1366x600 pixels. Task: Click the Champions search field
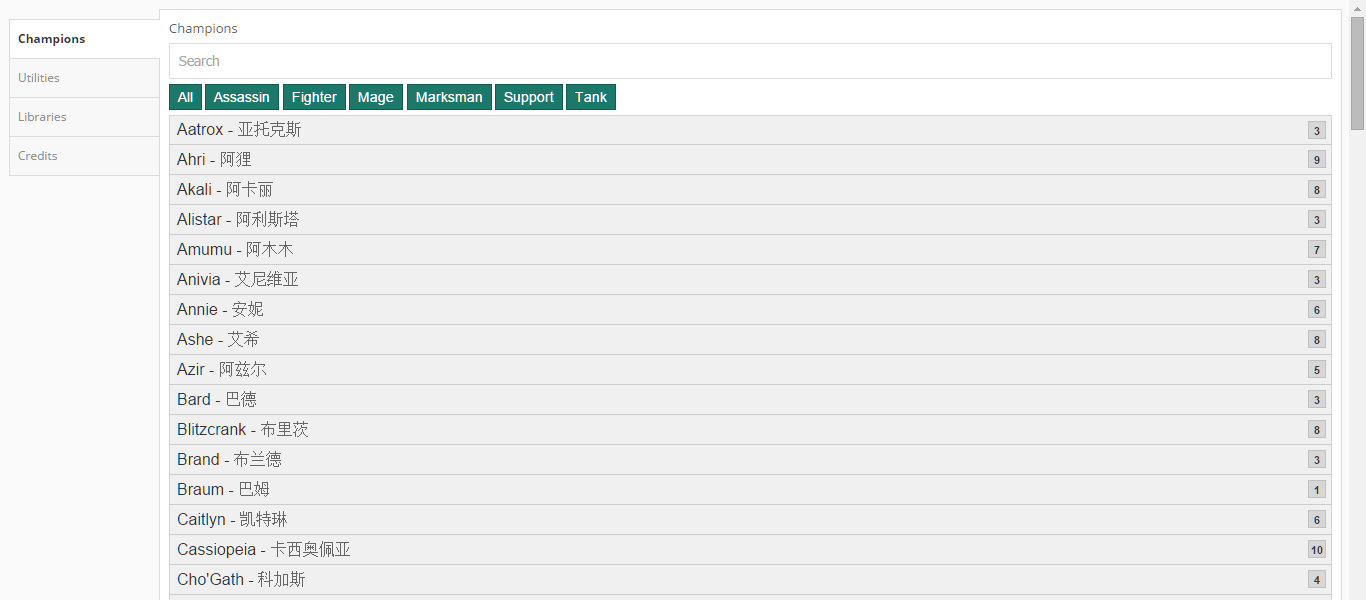click(749, 61)
